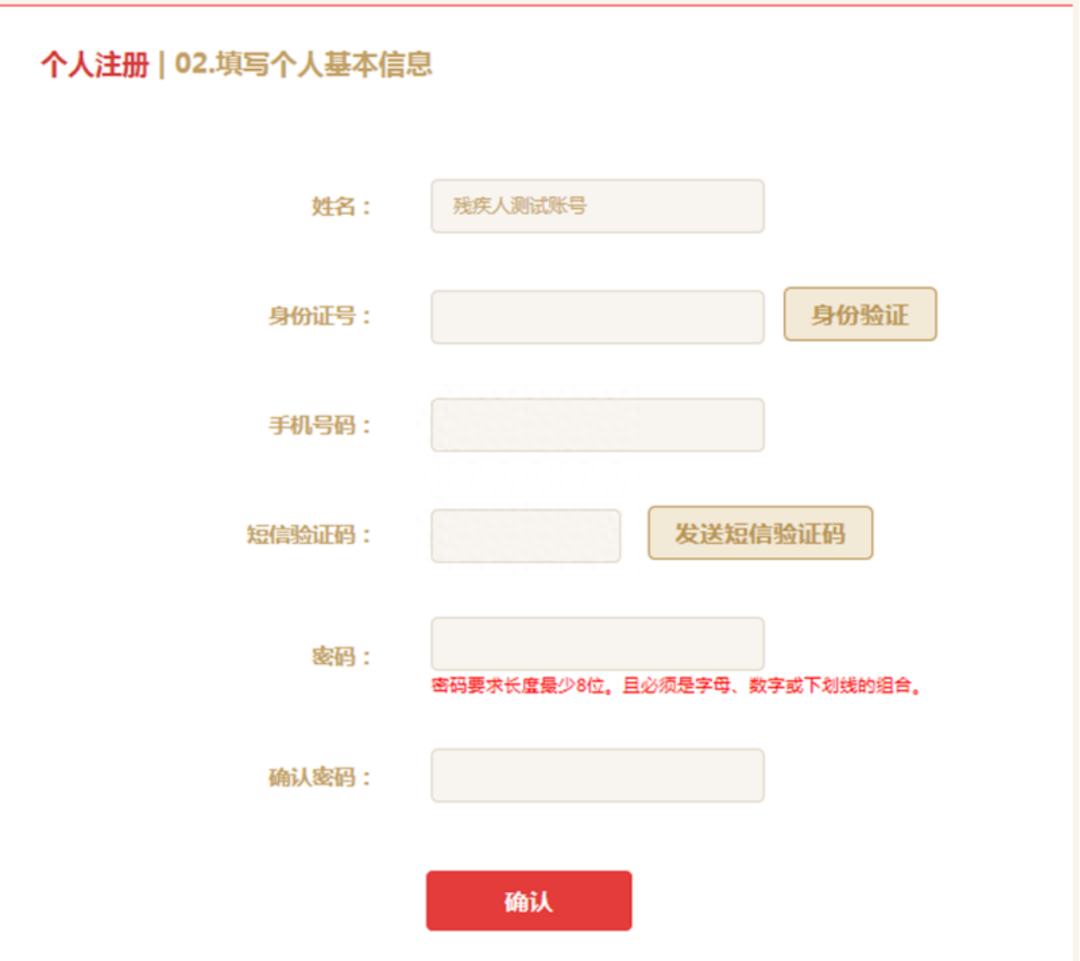Screen dimensions: 1080x961
Task: Click the 身份验证 identity verification button
Action: coord(860,314)
